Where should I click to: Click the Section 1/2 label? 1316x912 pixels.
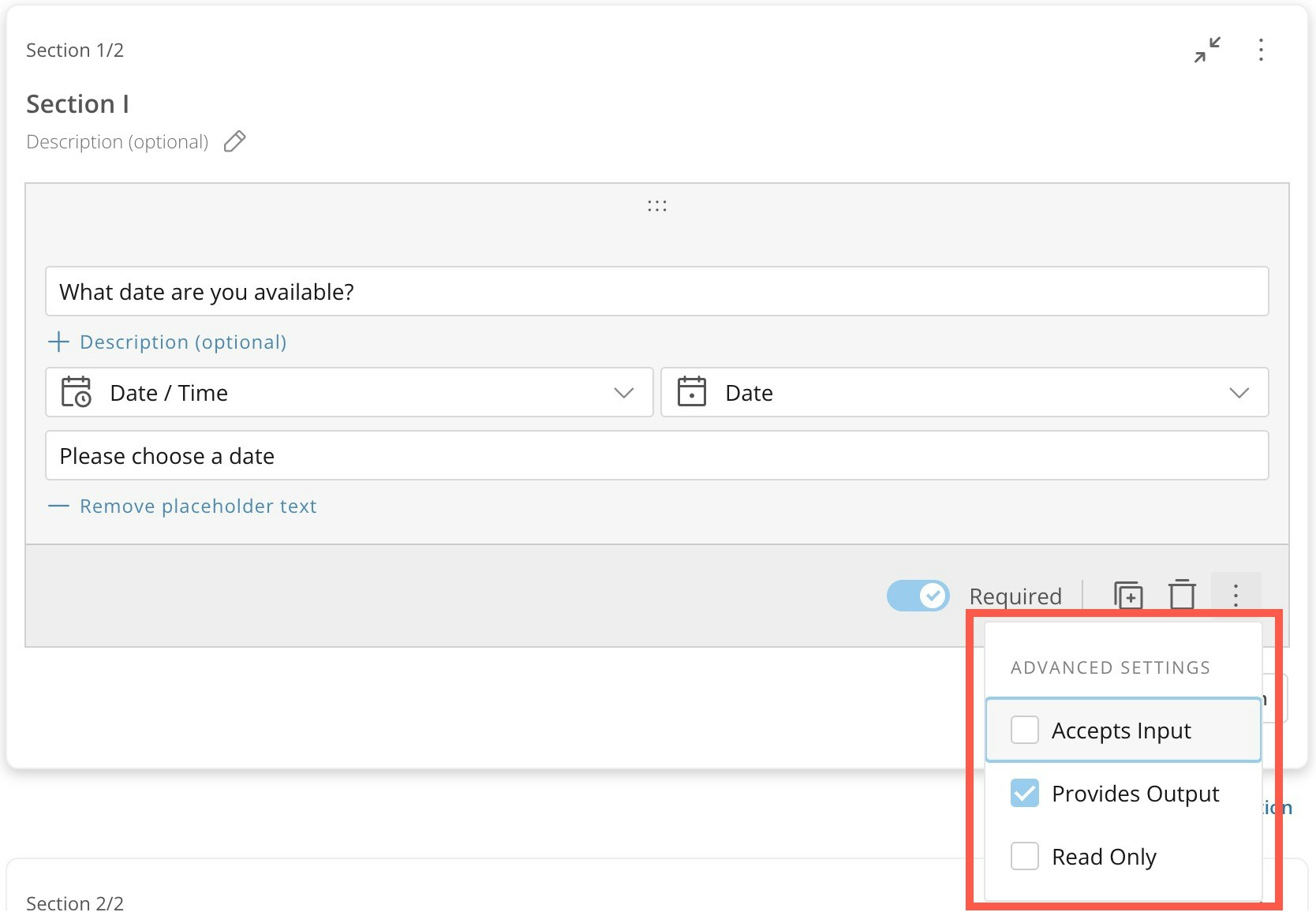[x=75, y=50]
